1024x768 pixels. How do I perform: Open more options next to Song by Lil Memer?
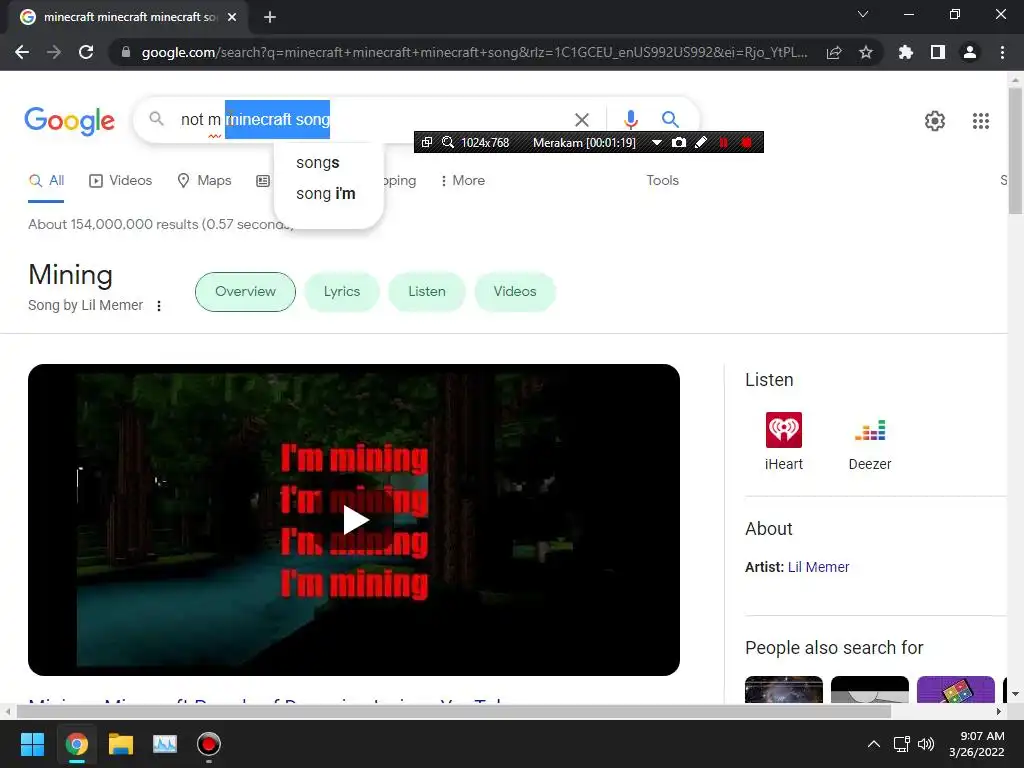point(159,306)
